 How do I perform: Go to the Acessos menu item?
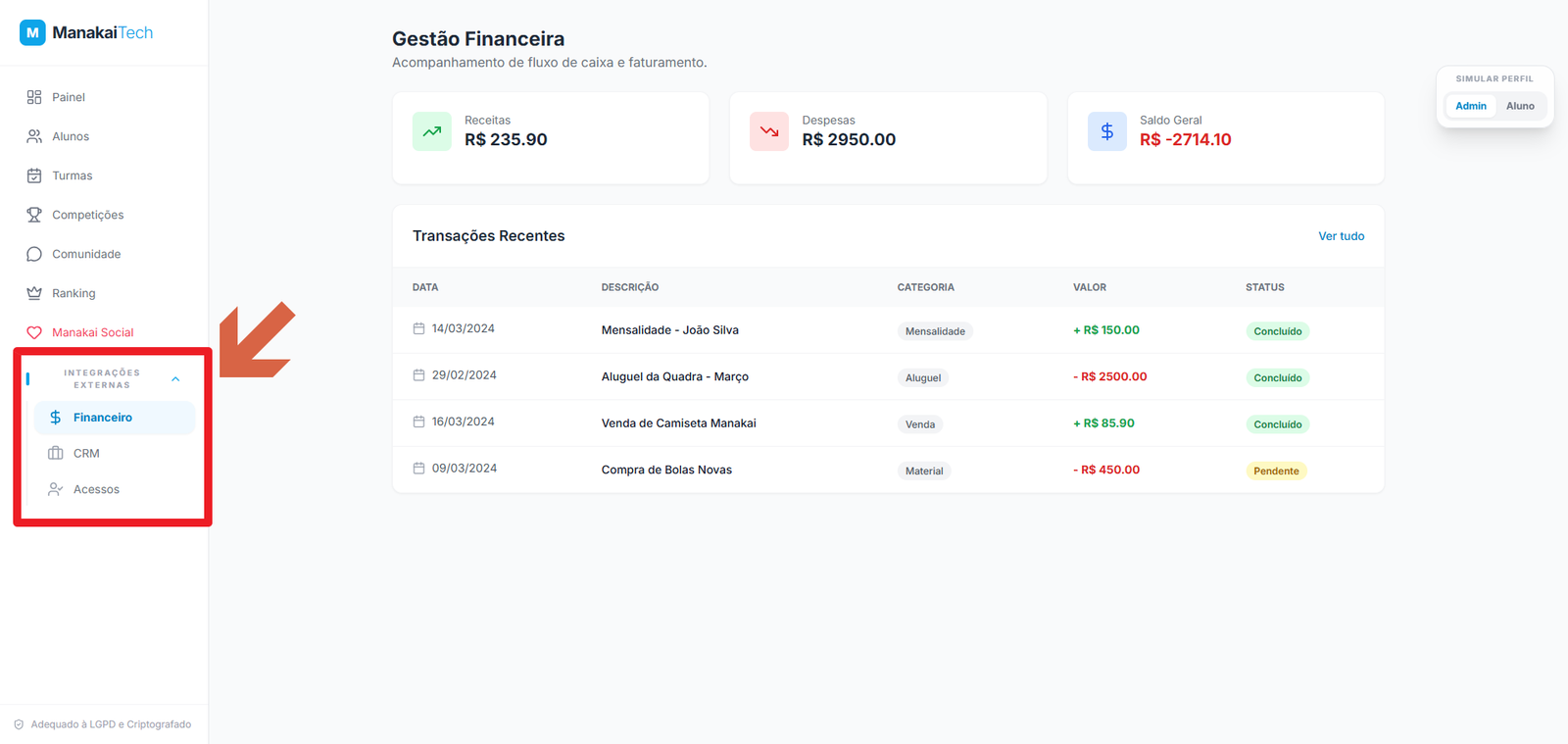(x=96, y=489)
